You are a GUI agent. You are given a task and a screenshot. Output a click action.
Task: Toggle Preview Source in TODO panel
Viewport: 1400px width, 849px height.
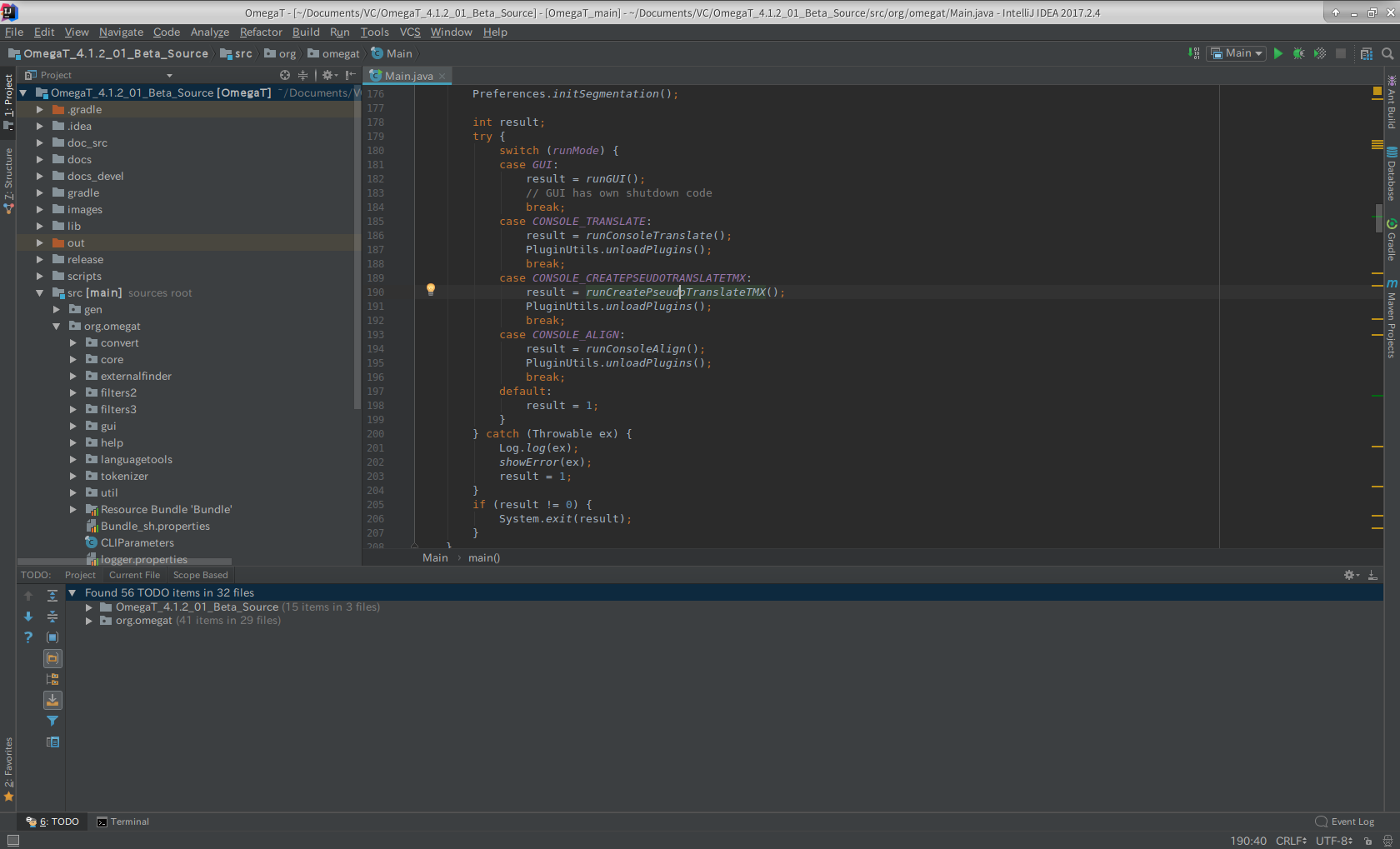point(52,742)
